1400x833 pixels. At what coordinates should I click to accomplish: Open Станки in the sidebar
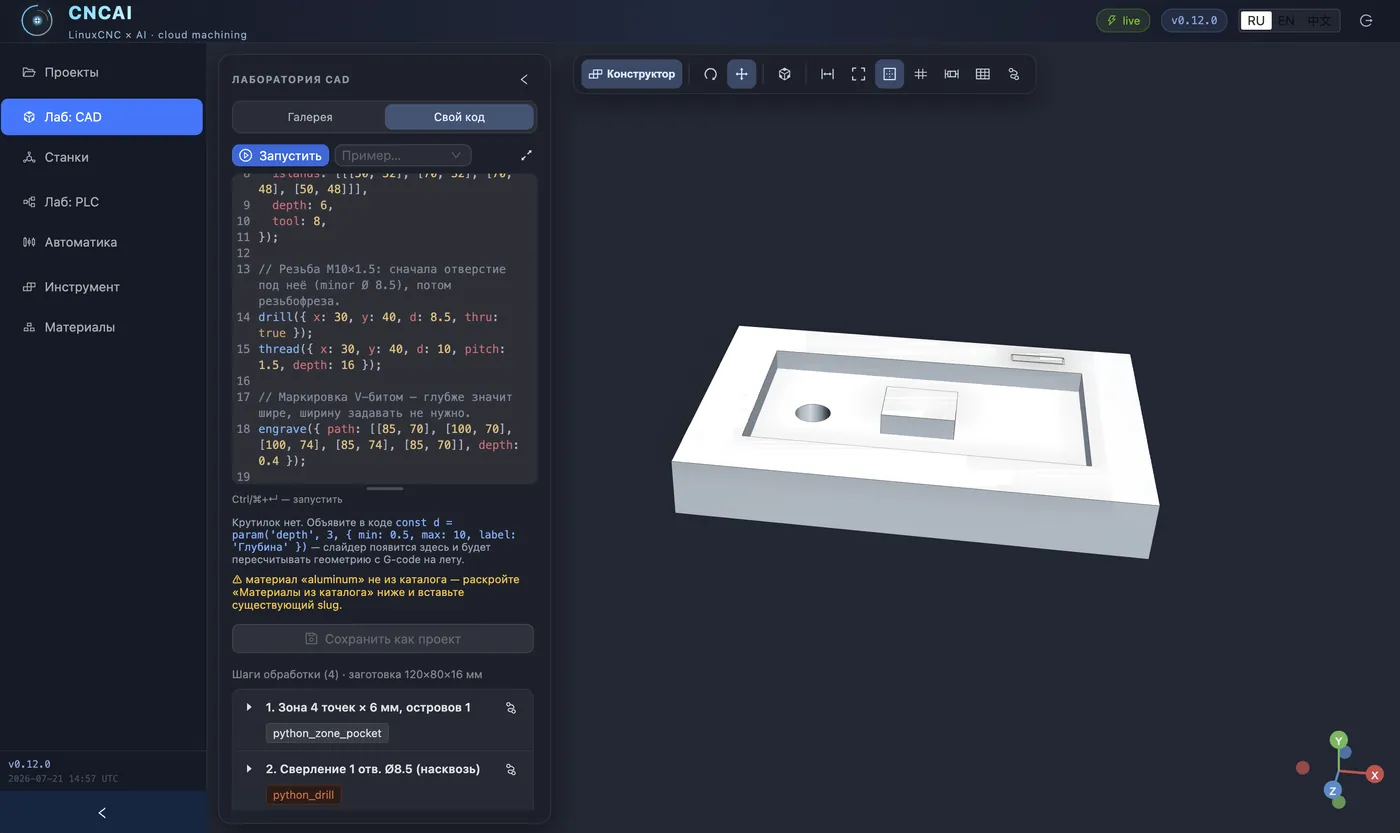(102, 157)
